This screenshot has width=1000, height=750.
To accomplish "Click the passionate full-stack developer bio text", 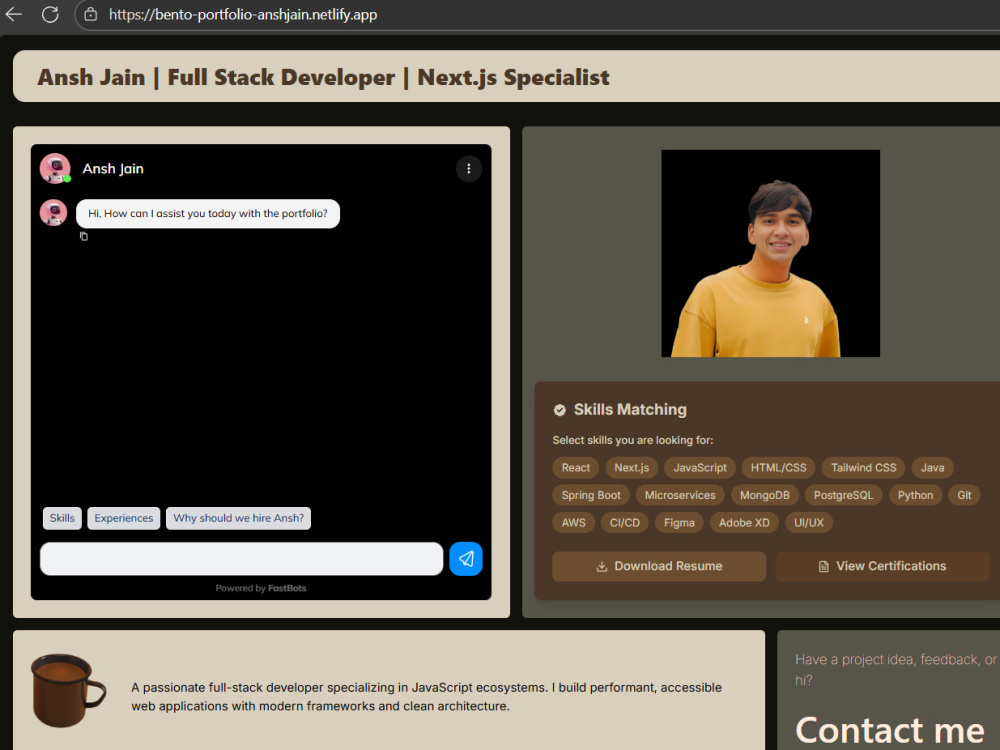I will tap(427, 696).
